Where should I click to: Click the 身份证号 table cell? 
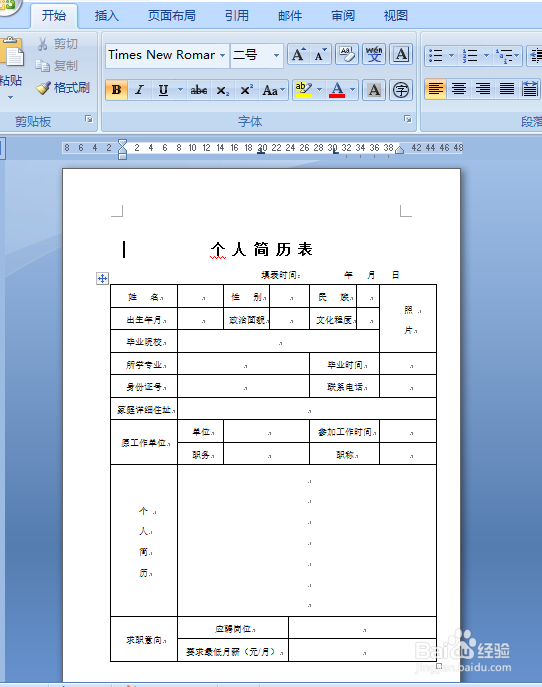coord(144,386)
